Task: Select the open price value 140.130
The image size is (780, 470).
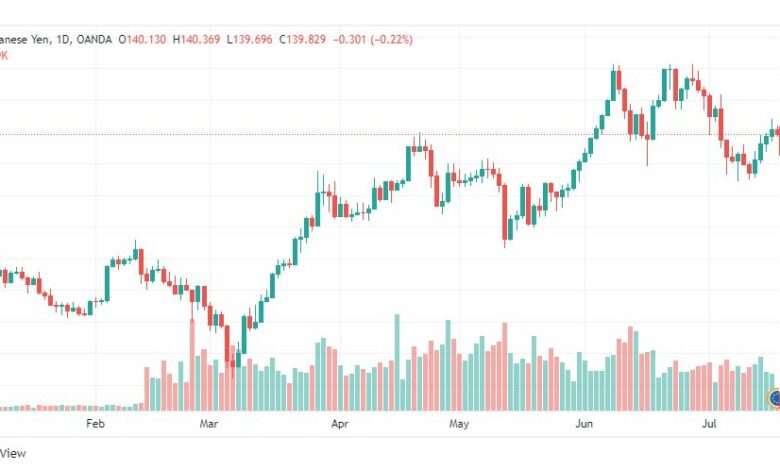Action: click(x=146, y=40)
